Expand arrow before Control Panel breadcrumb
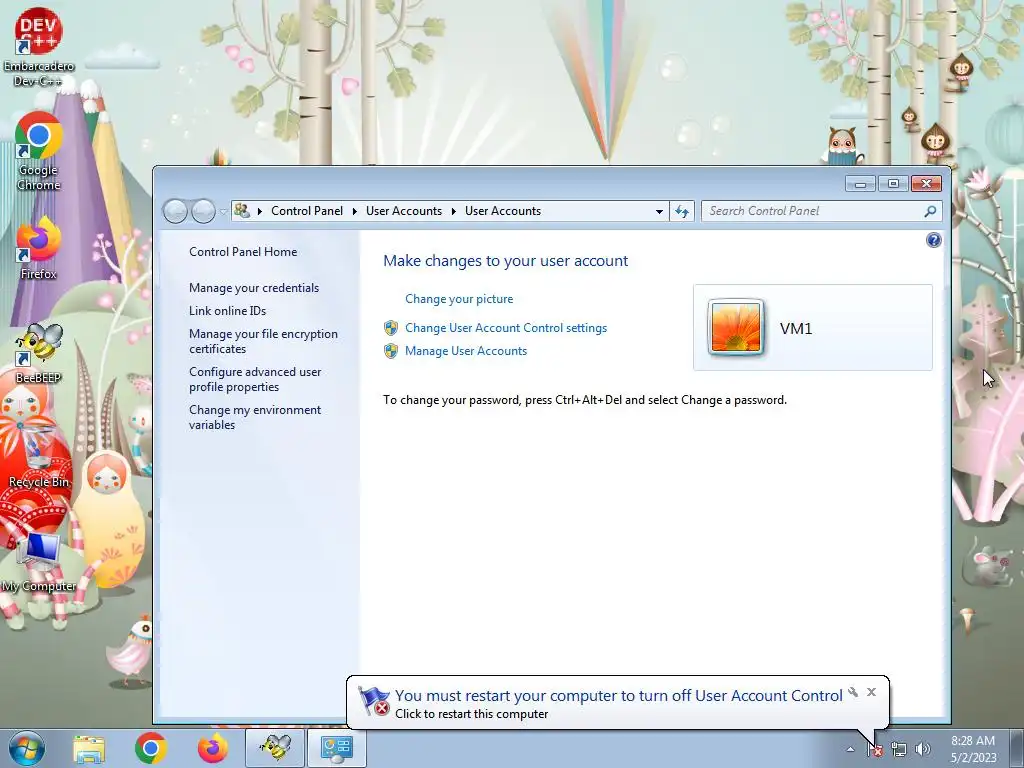 [260, 211]
